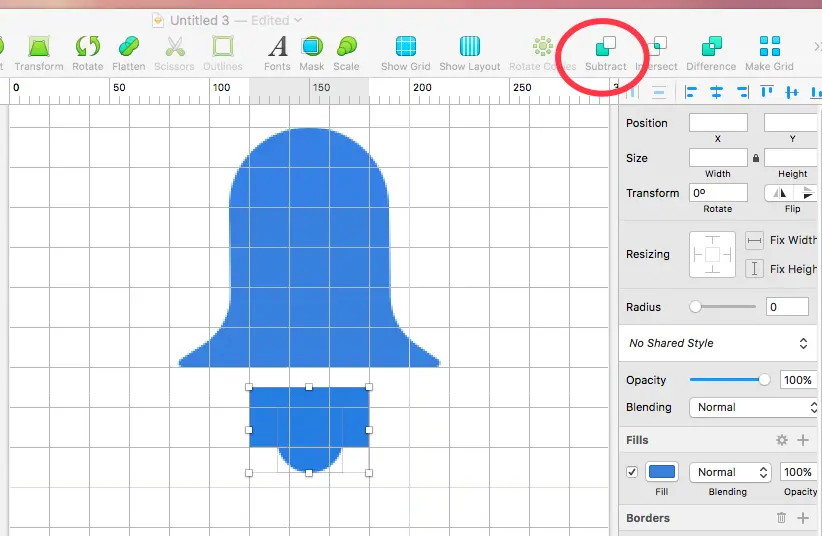Click the Width input field
Image resolution: width=822 pixels, height=536 pixels.
[x=718, y=157]
